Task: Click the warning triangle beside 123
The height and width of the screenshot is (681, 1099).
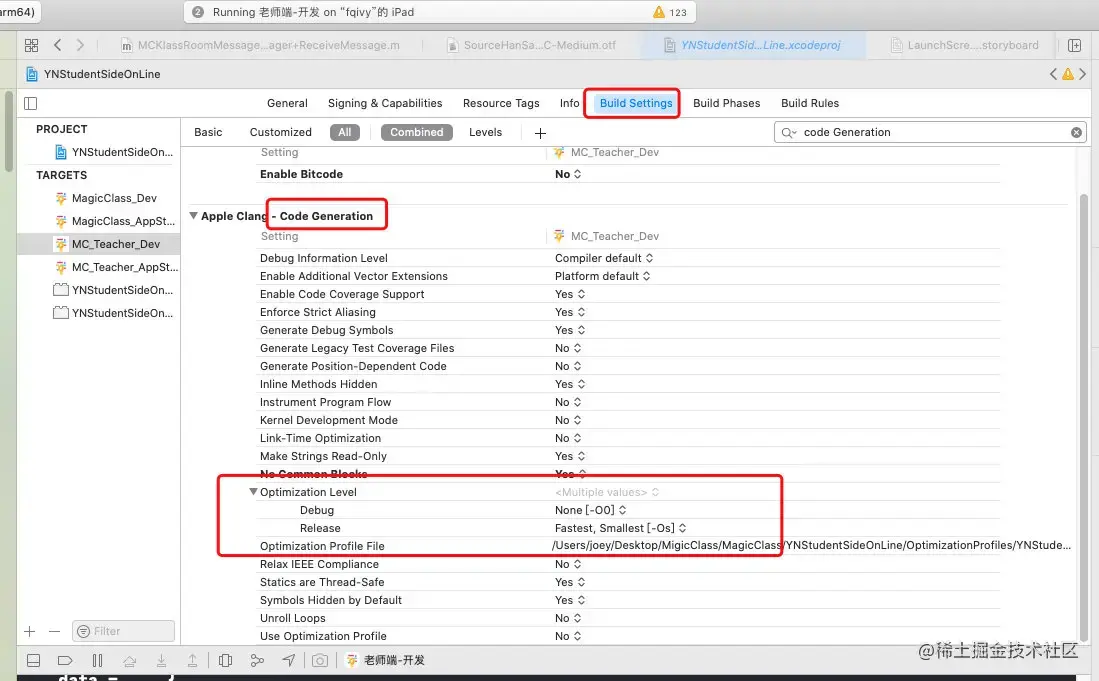Action: 659,12
